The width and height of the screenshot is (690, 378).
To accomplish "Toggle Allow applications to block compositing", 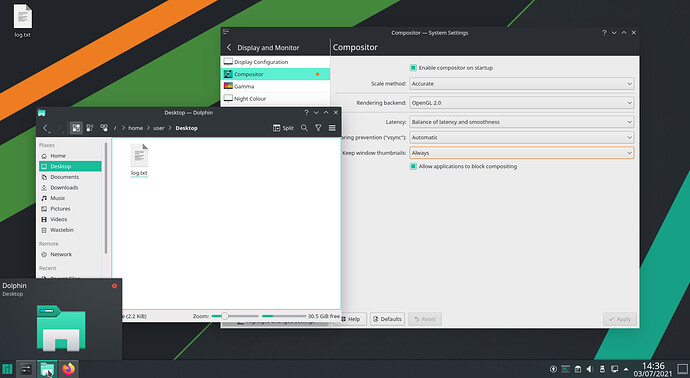I will click(413, 166).
